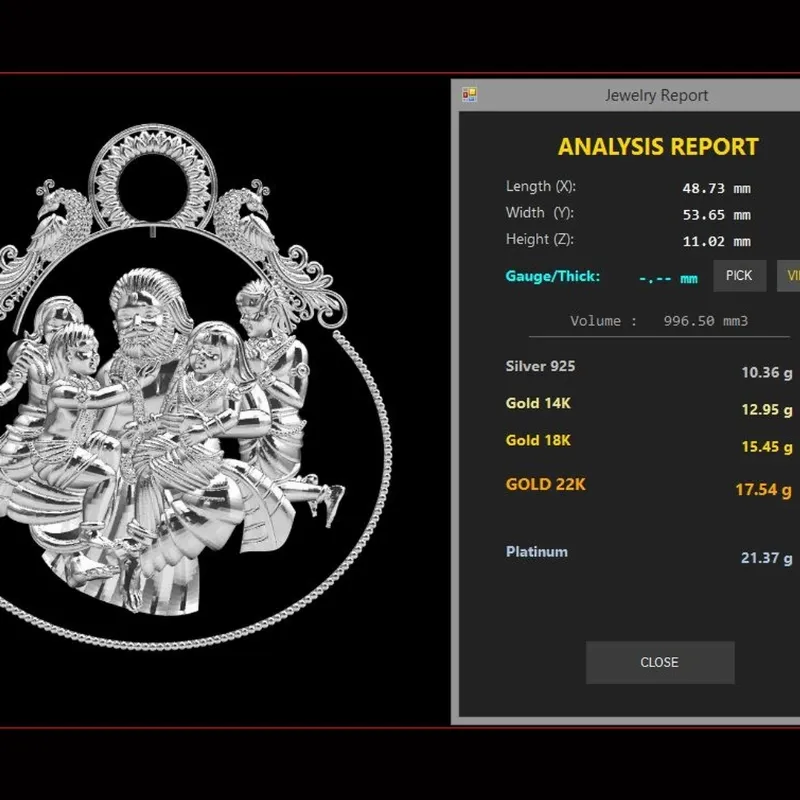
Task: Select the Width (Y) value 53.65 mm
Action: point(716,215)
